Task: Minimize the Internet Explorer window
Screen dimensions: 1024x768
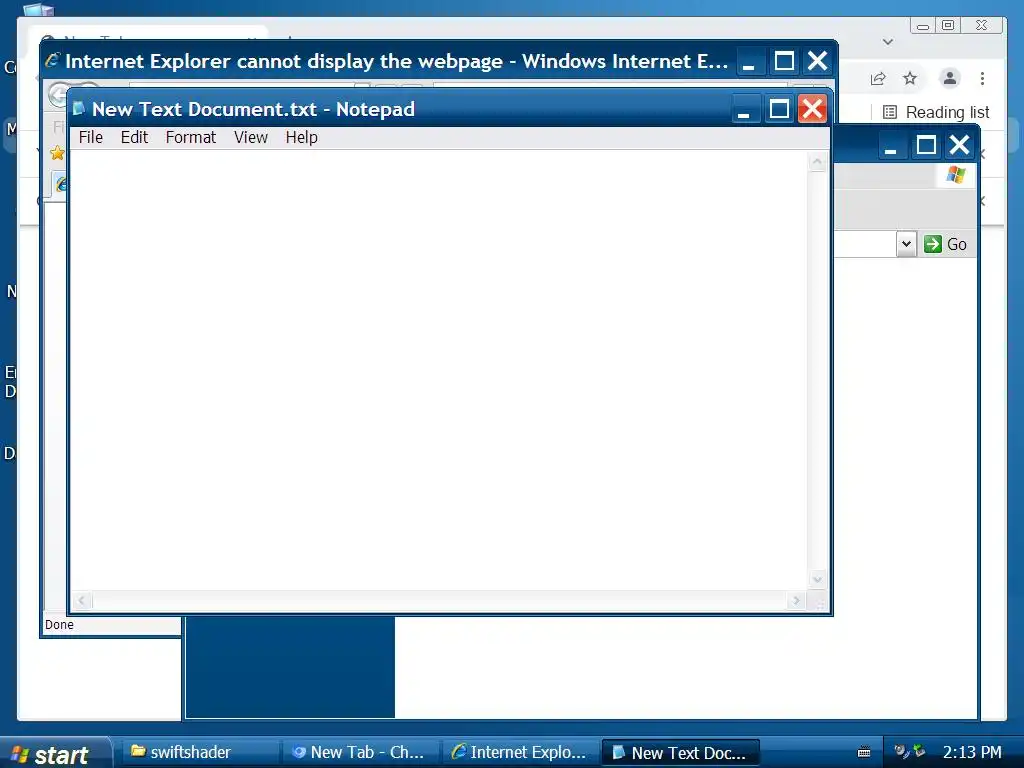Action: coord(749,61)
